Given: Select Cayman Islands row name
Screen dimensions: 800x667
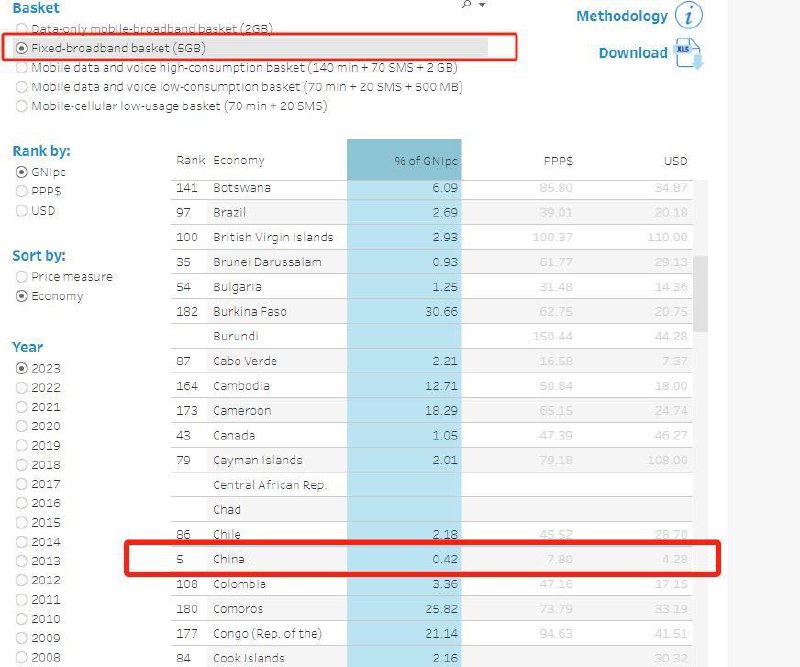Looking at the screenshot, I should click(258, 460).
